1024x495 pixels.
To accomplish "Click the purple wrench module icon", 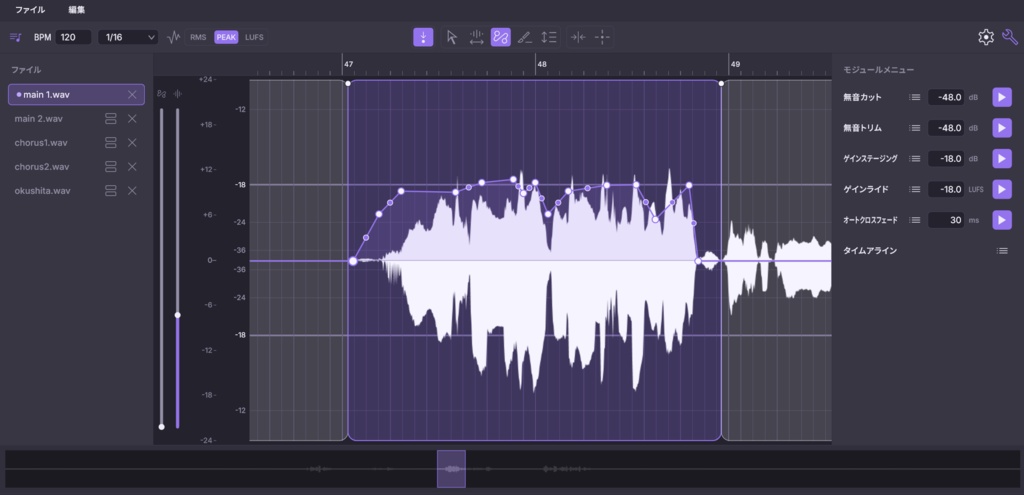I will pos(1010,37).
